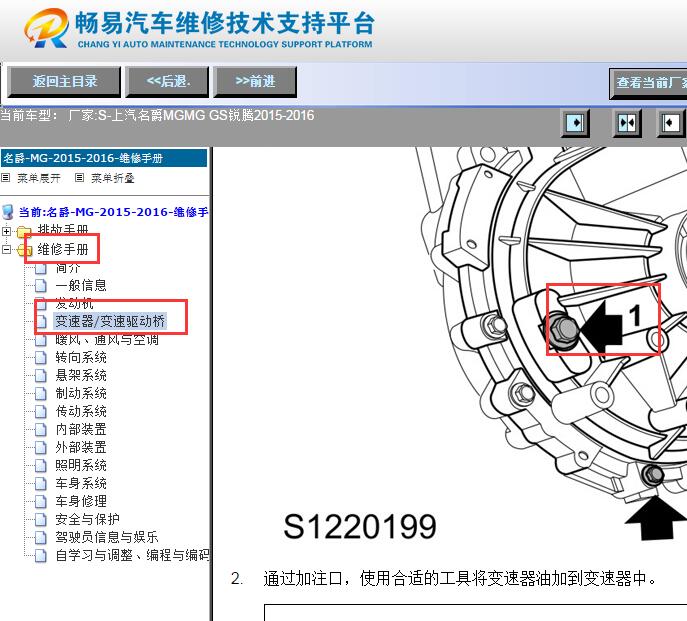Collapse the 维修手册 tree node
The height and width of the screenshot is (621, 687).
[x=6, y=249]
